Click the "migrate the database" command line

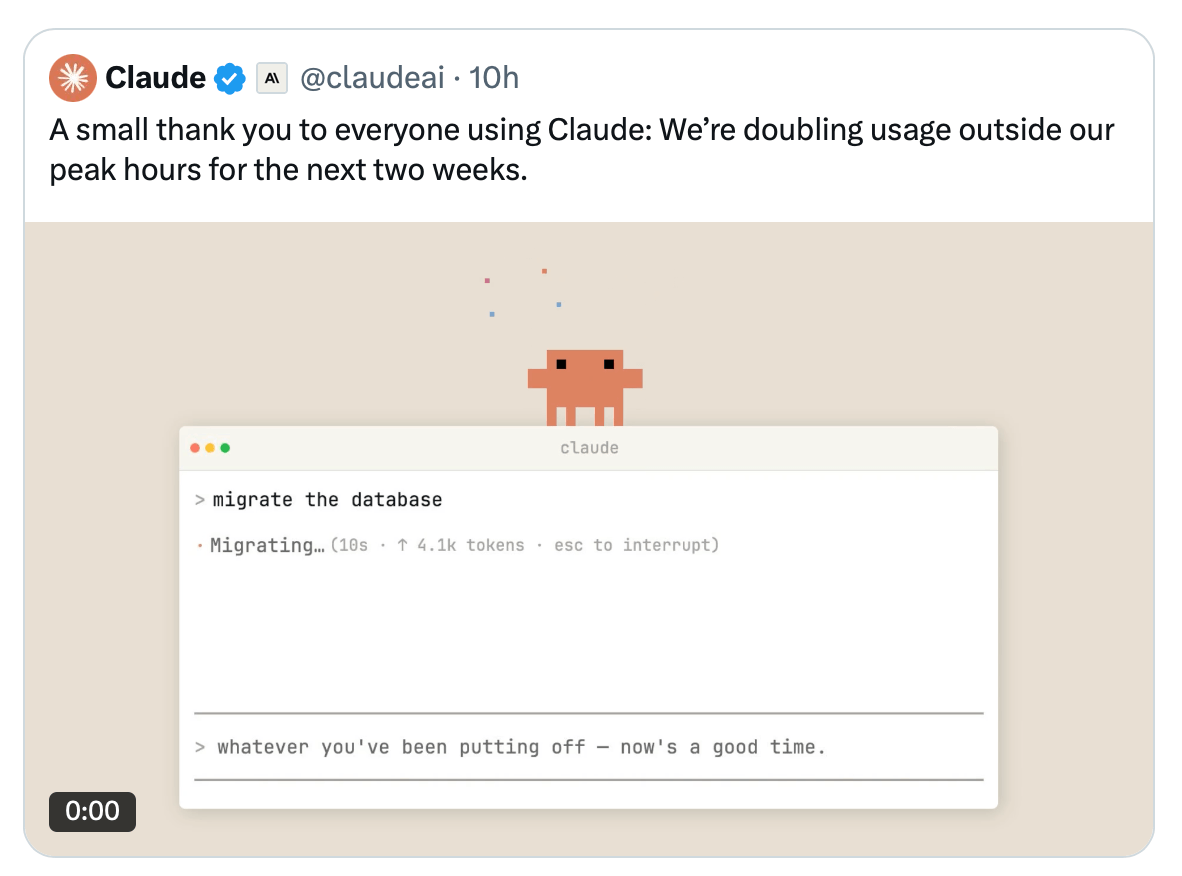[327, 499]
